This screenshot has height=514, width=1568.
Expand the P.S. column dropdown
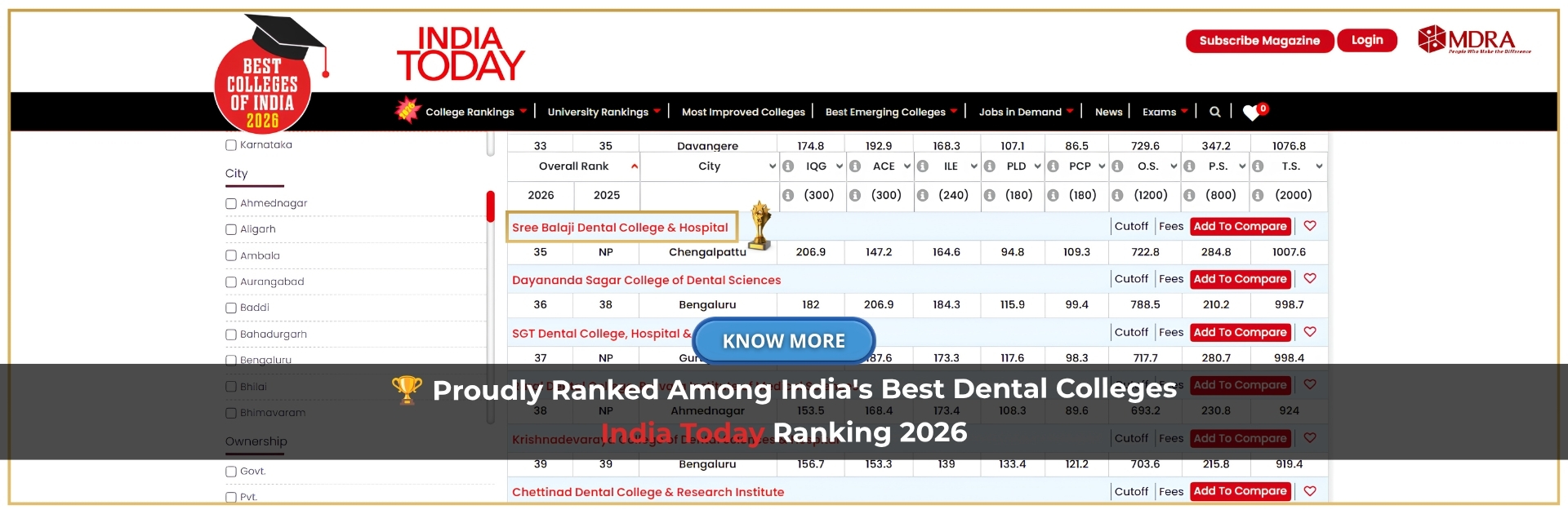pyautogui.click(x=1242, y=166)
